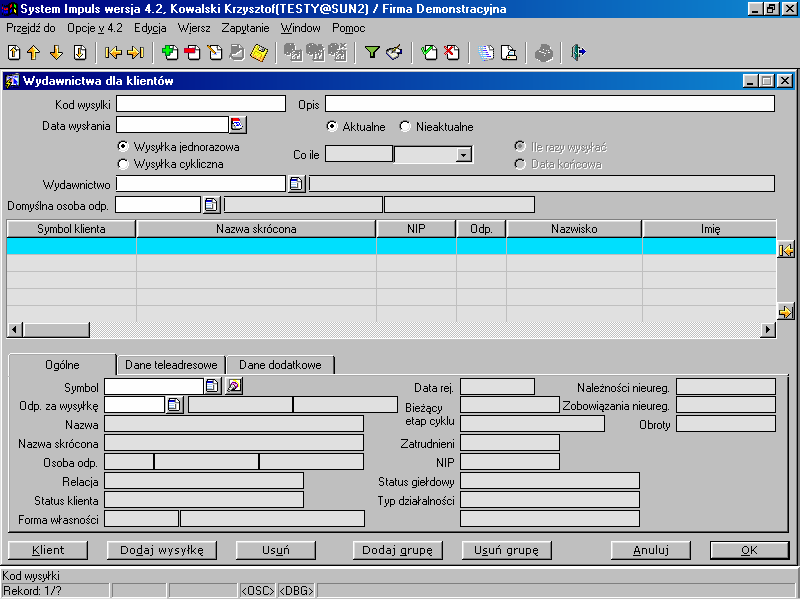Click the jump-to-last right arrow toolbar icon

136,53
